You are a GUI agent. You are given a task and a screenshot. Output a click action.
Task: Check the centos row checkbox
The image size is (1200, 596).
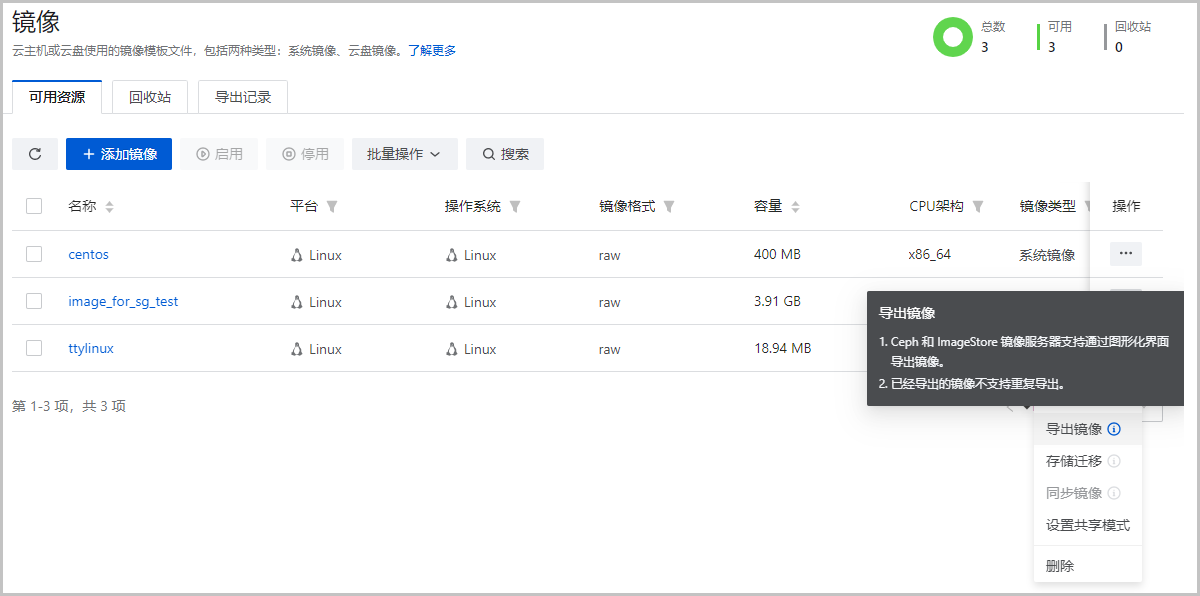[34, 254]
